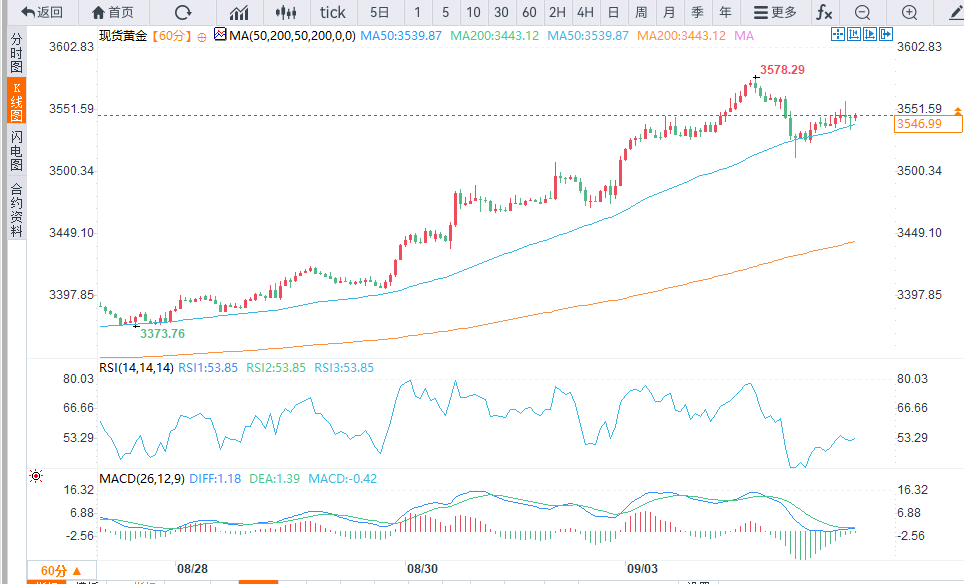Click the RSI1:53.85 value
The width and height of the screenshot is (964, 584).
(208, 368)
